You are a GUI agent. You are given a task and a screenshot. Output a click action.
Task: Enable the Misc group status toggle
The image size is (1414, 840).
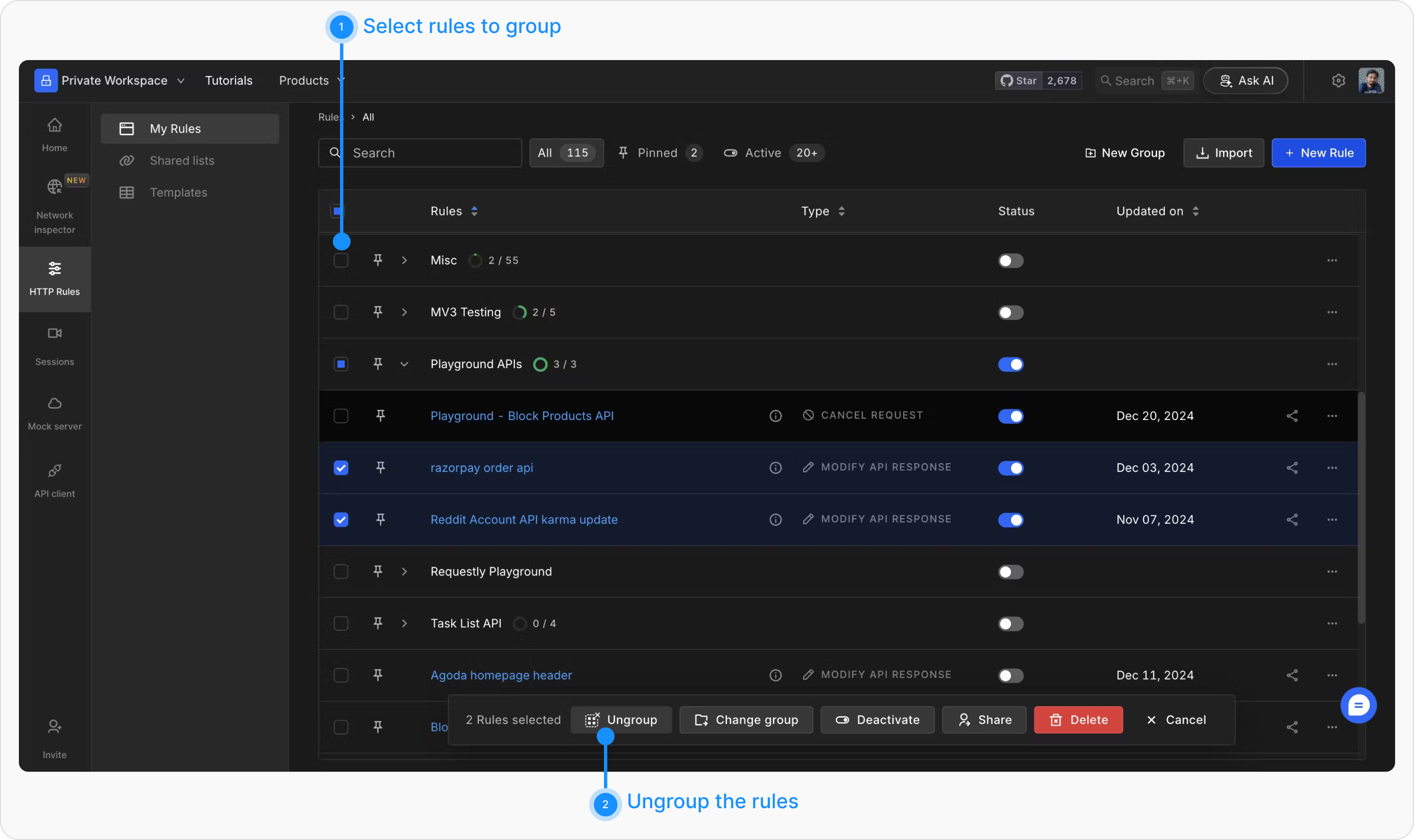click(x=1010, y=261)
